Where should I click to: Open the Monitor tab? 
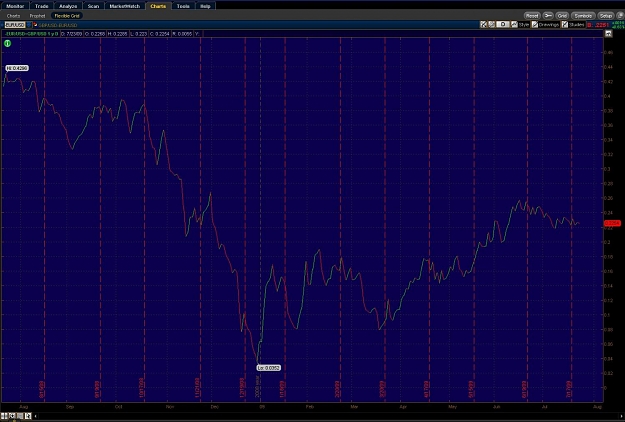coord(15,6)
